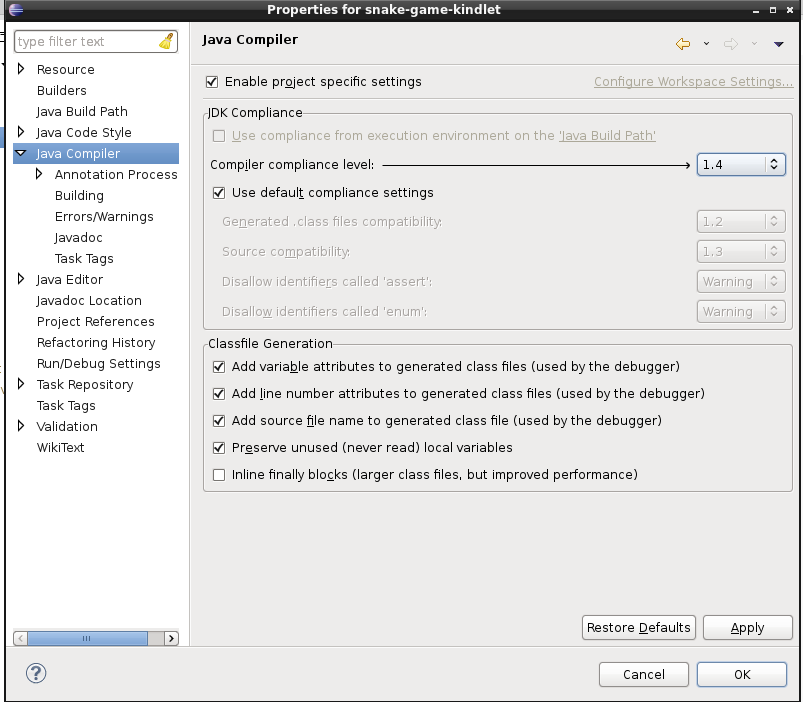Image resolution: width=803 pixels, height=702 pixels.
Task: Expand the Resource tree node
Action: [21, 69]
